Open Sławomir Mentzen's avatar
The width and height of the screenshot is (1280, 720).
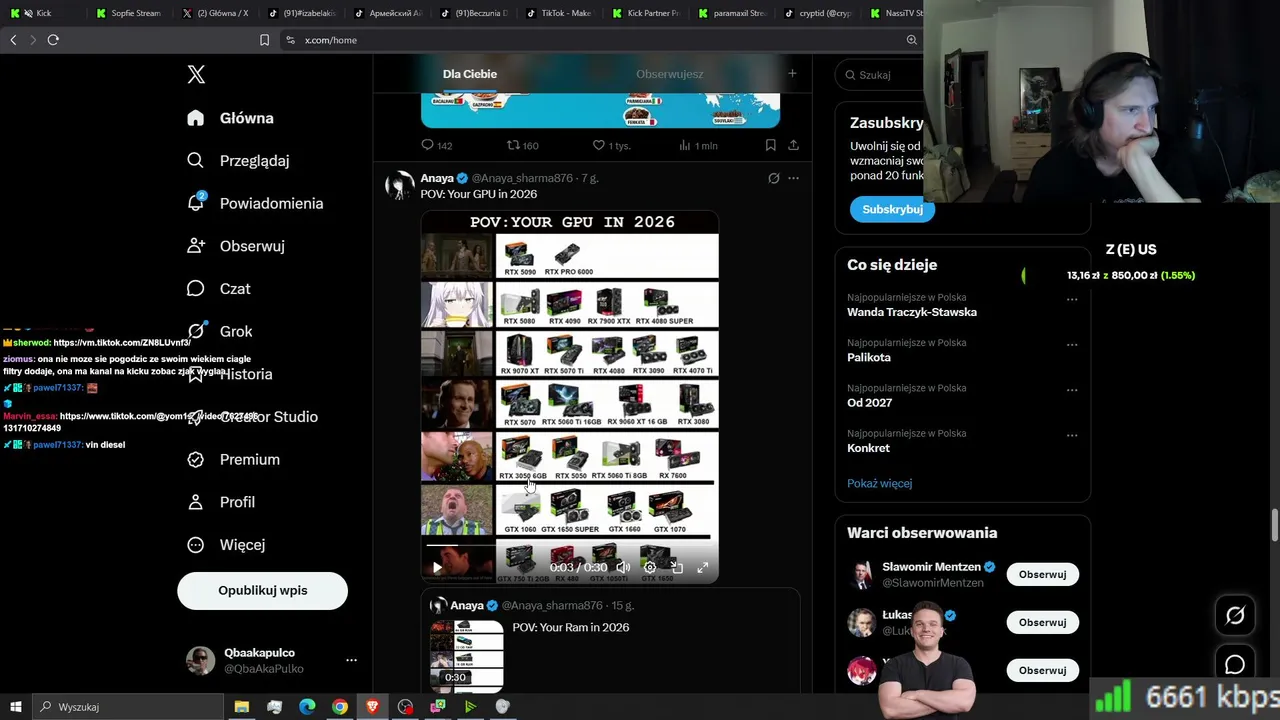tap(861, 575)
